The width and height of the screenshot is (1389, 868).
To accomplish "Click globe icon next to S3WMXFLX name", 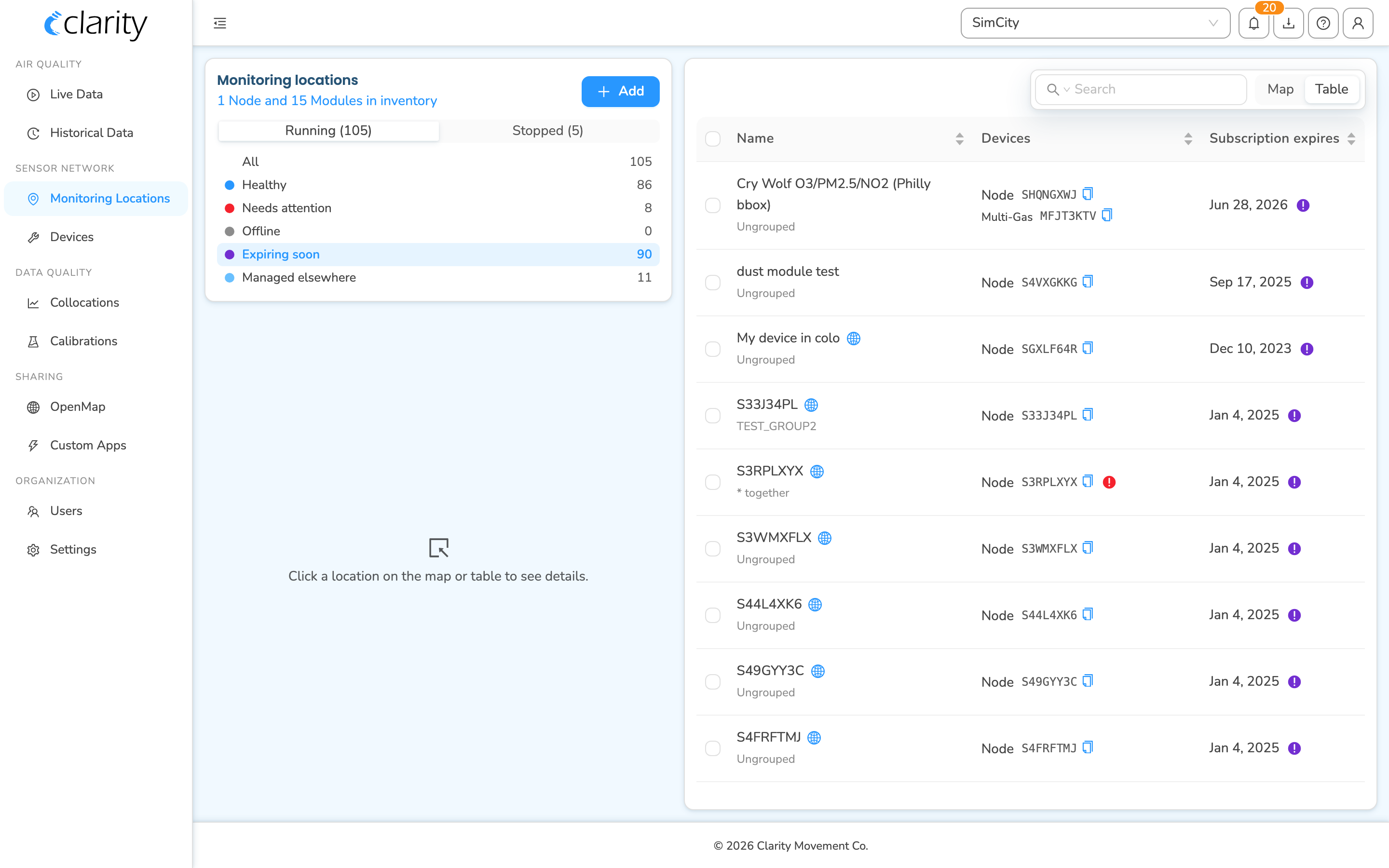I will [825, 539].
